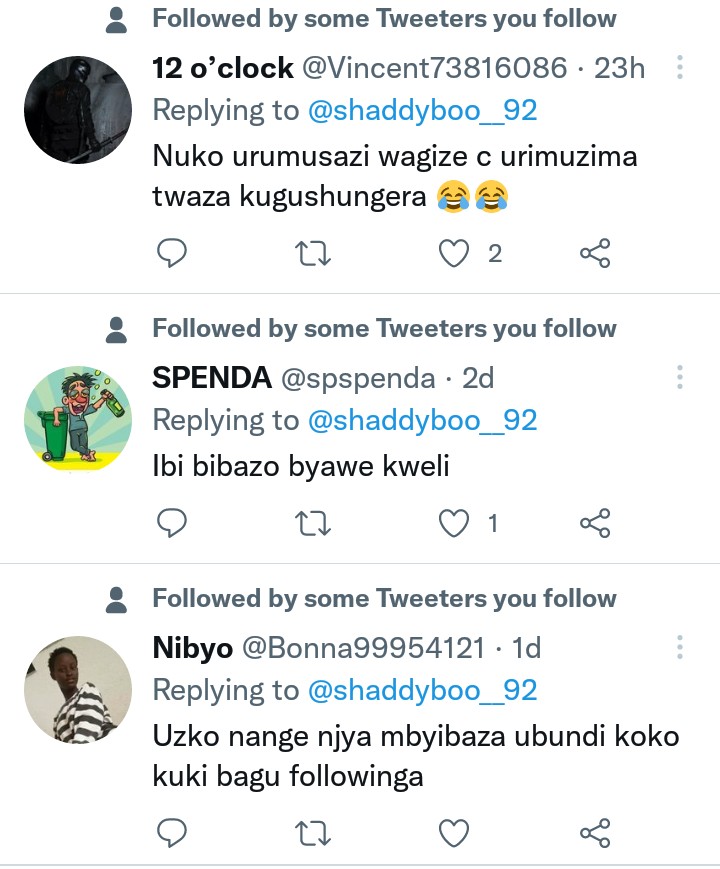Open Nibyo's profile via display name
The height and width of the screenshot is (869, 720).
tap(192, 648)
